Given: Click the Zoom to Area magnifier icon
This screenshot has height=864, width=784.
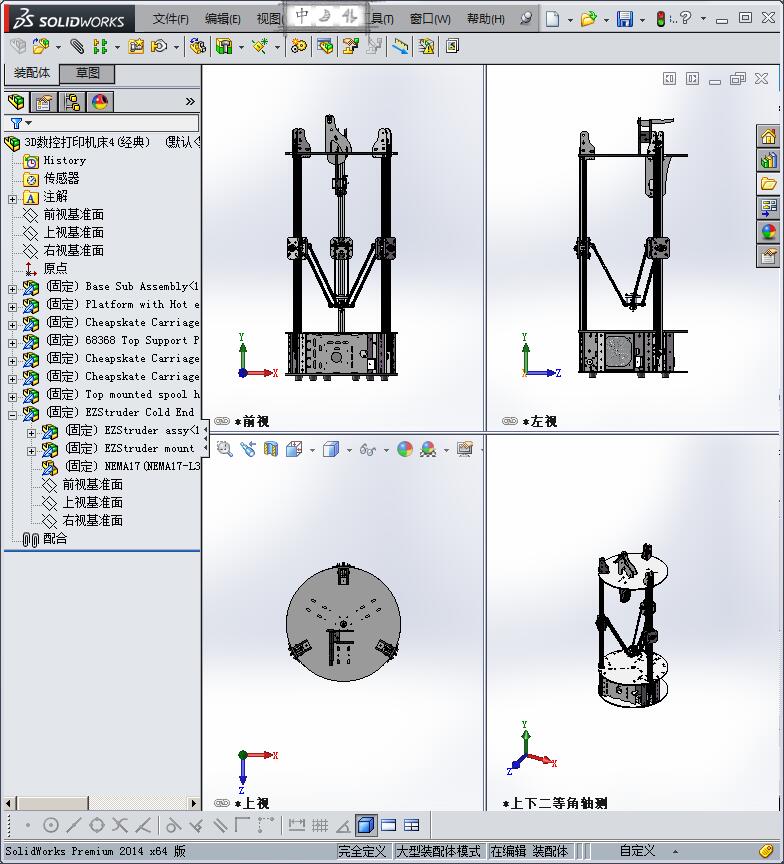Looking at the screenshot, I should pos(224,449).
